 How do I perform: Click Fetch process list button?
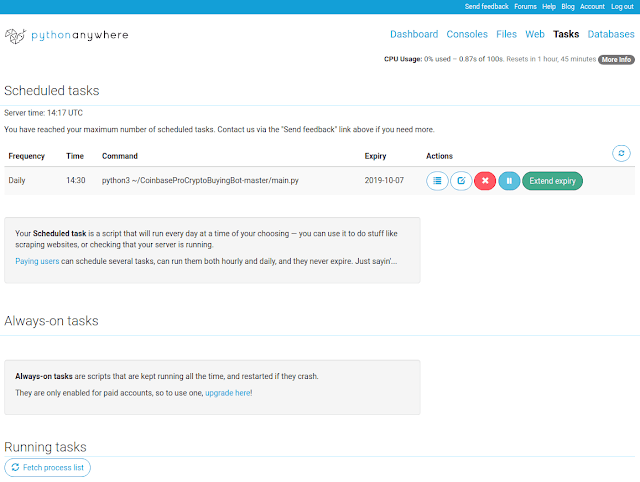47,467
